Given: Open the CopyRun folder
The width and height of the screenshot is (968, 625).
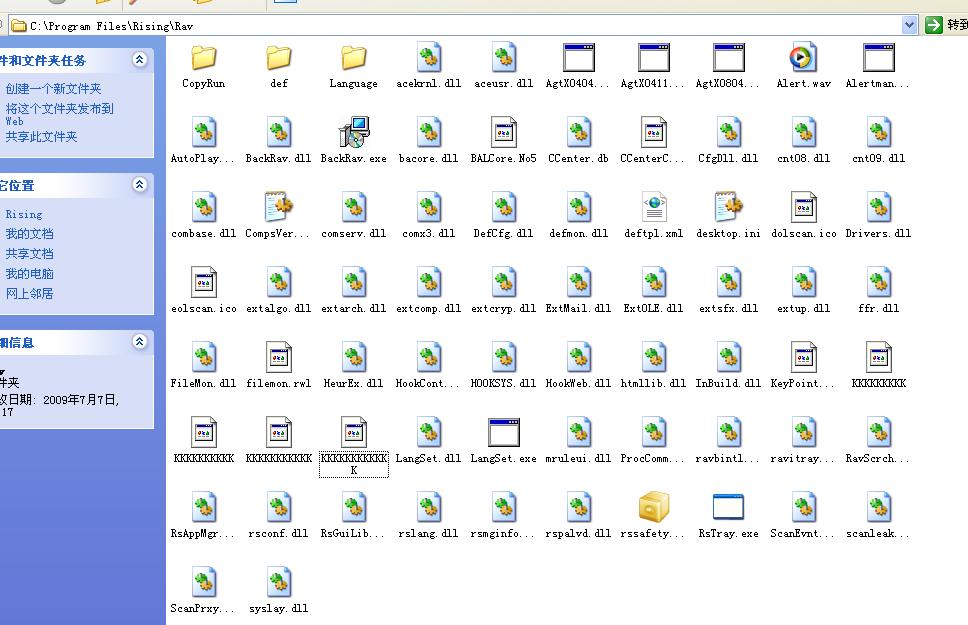Looking at the screenshot, I should coord(203,58).
